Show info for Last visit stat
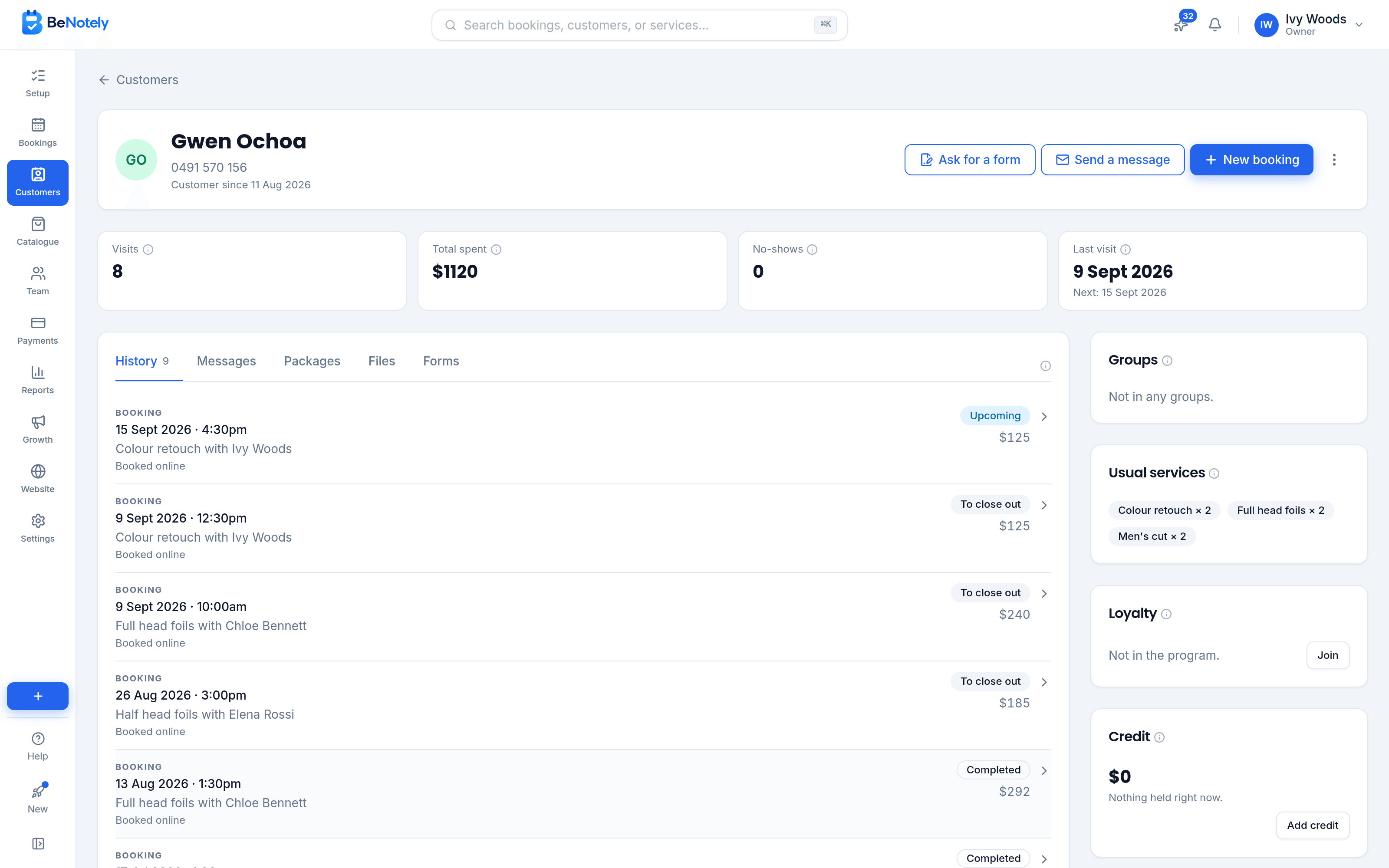Image resolution: width=1389 pixels, height=868 pixels. [1126, 249]
